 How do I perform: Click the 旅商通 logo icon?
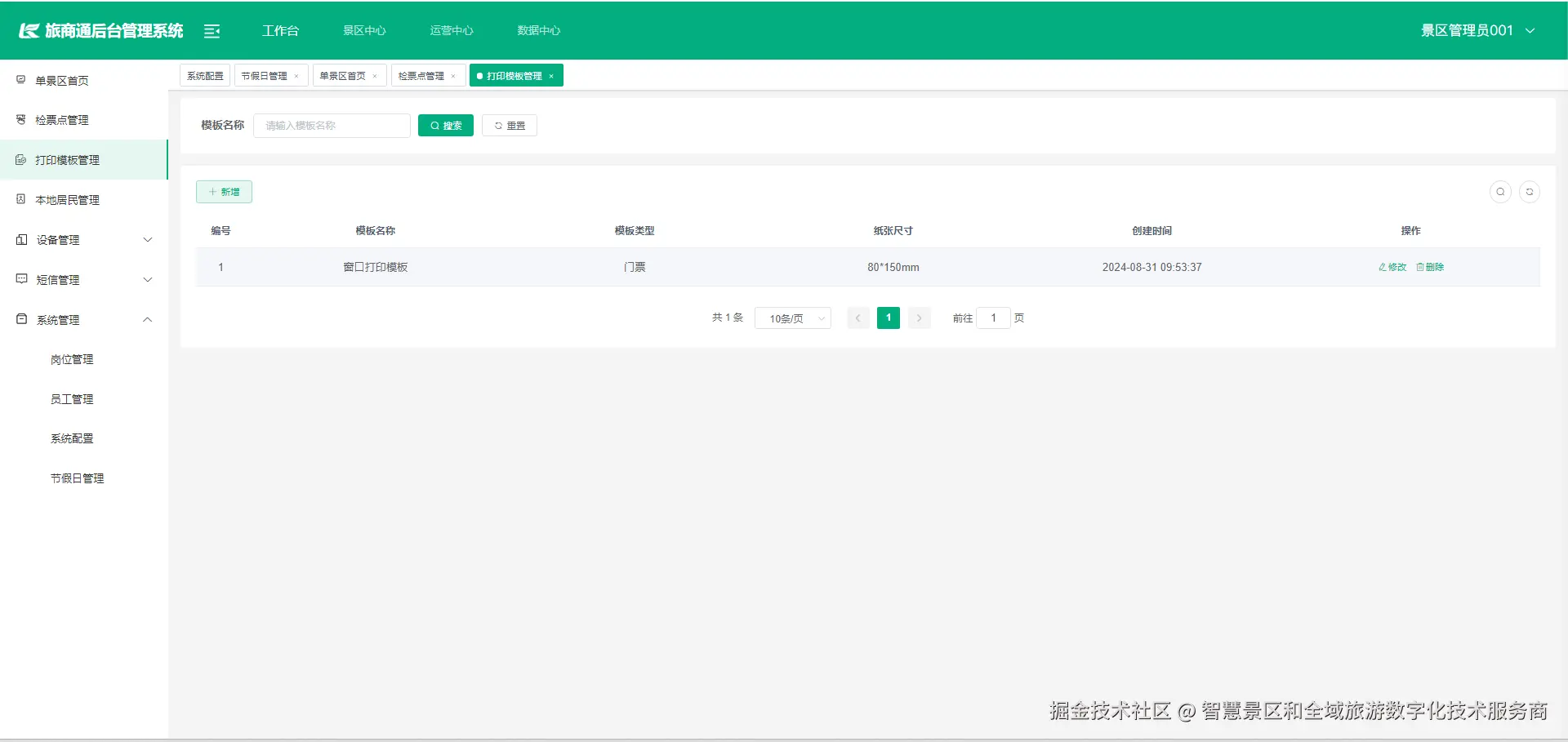click(x=29, y=31)
